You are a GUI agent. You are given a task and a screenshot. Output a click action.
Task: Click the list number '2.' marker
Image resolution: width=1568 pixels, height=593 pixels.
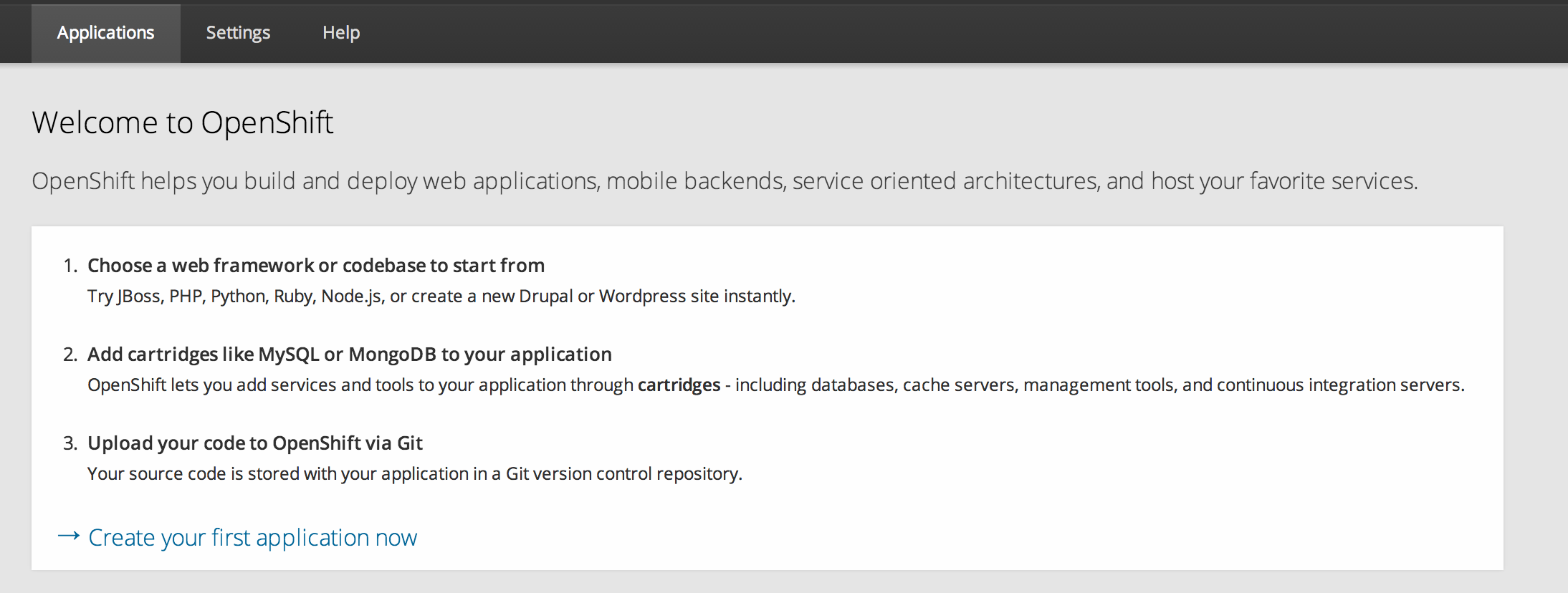click(70, 355)
